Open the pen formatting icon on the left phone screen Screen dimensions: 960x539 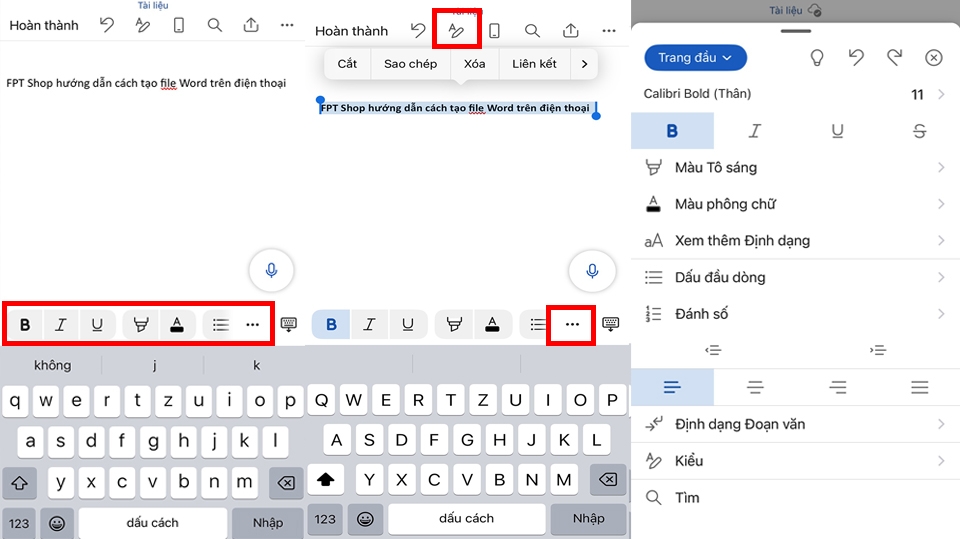(143, 25)
